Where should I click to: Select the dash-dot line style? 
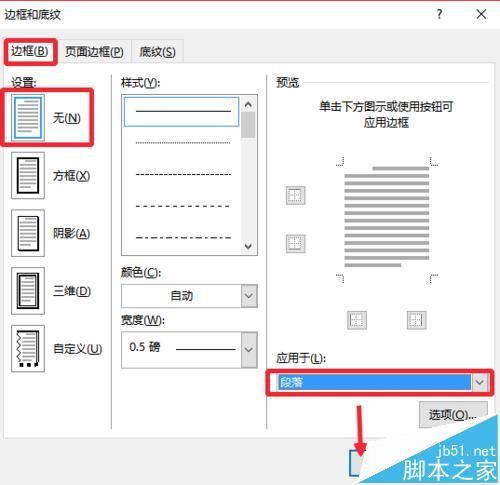pos(183,237)
